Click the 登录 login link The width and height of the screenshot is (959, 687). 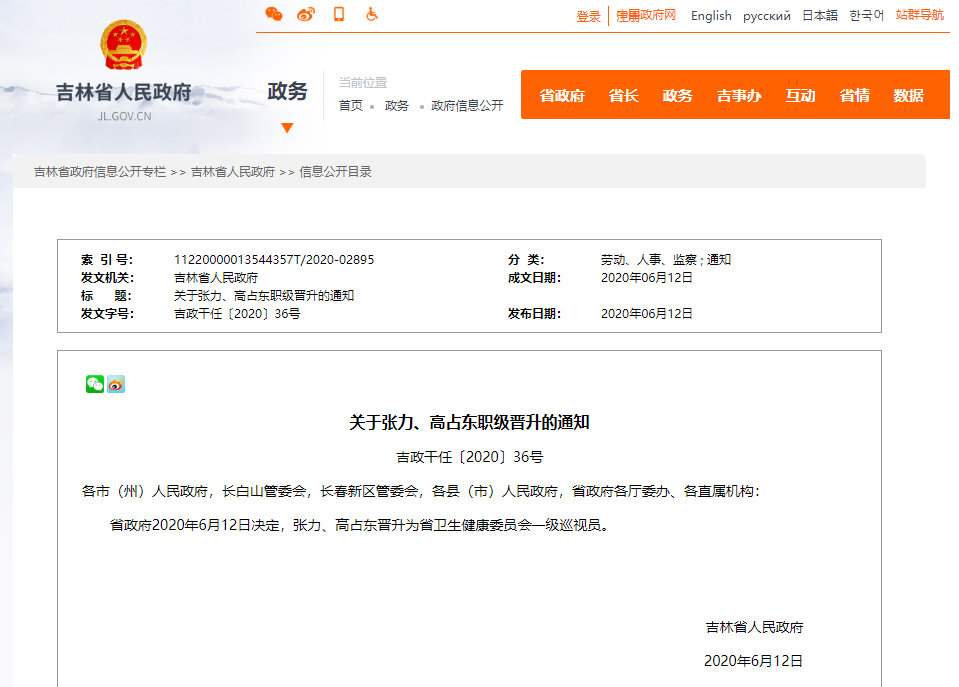tap(588, 16)
